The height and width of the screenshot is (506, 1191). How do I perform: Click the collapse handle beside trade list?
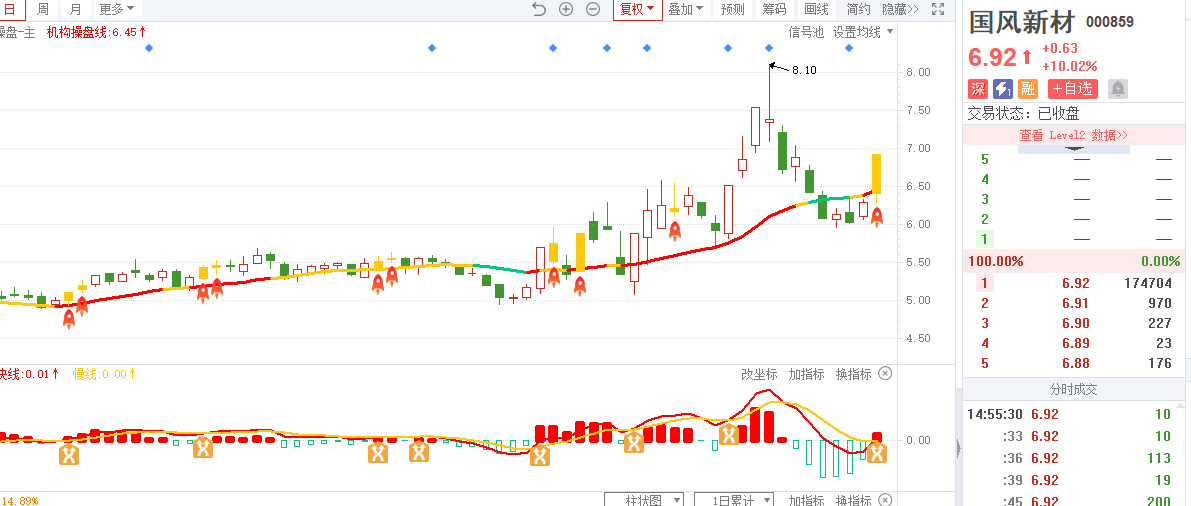coord(958,448)
